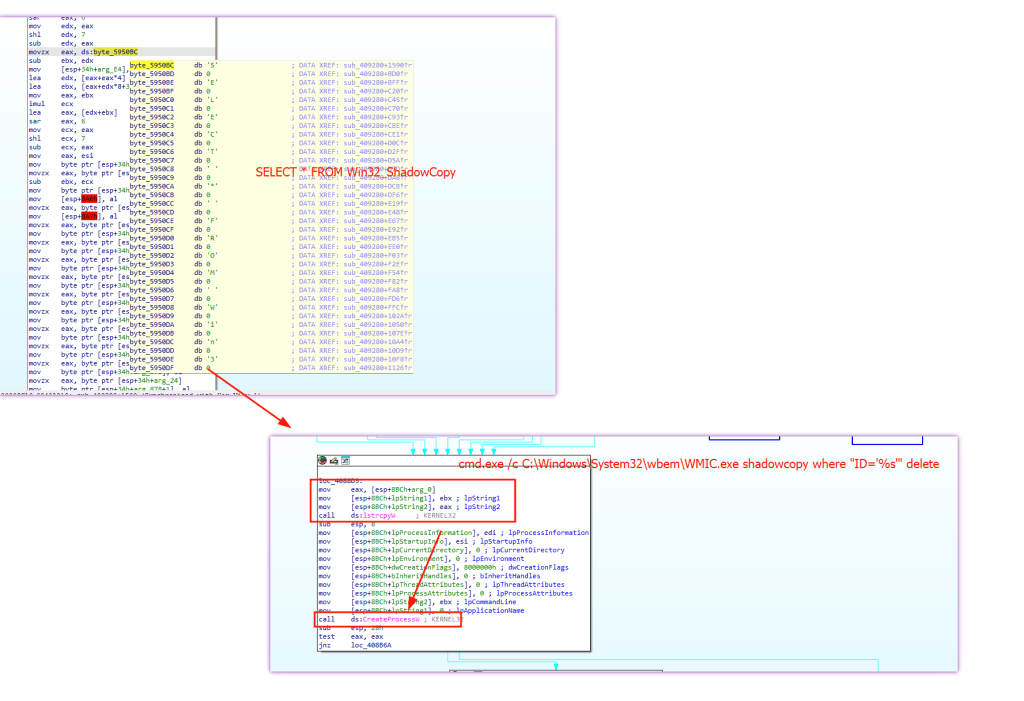Click the node color icon in graph block header
Viewport: 1024px width, 701px height.
tap(322, 461)
